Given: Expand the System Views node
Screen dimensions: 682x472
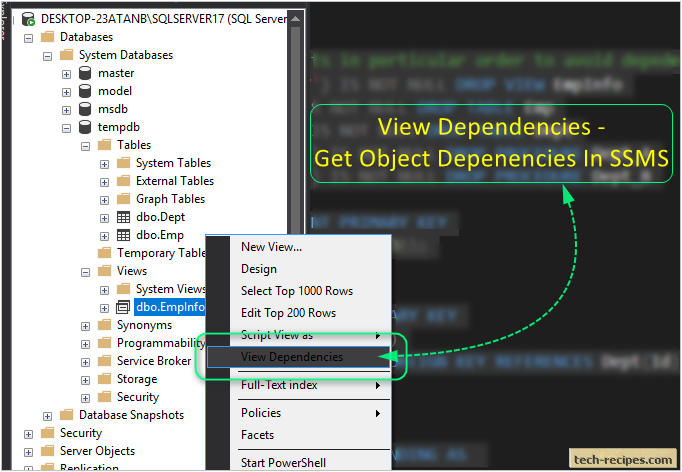Looking at the screenshot, I should point(104,291).
